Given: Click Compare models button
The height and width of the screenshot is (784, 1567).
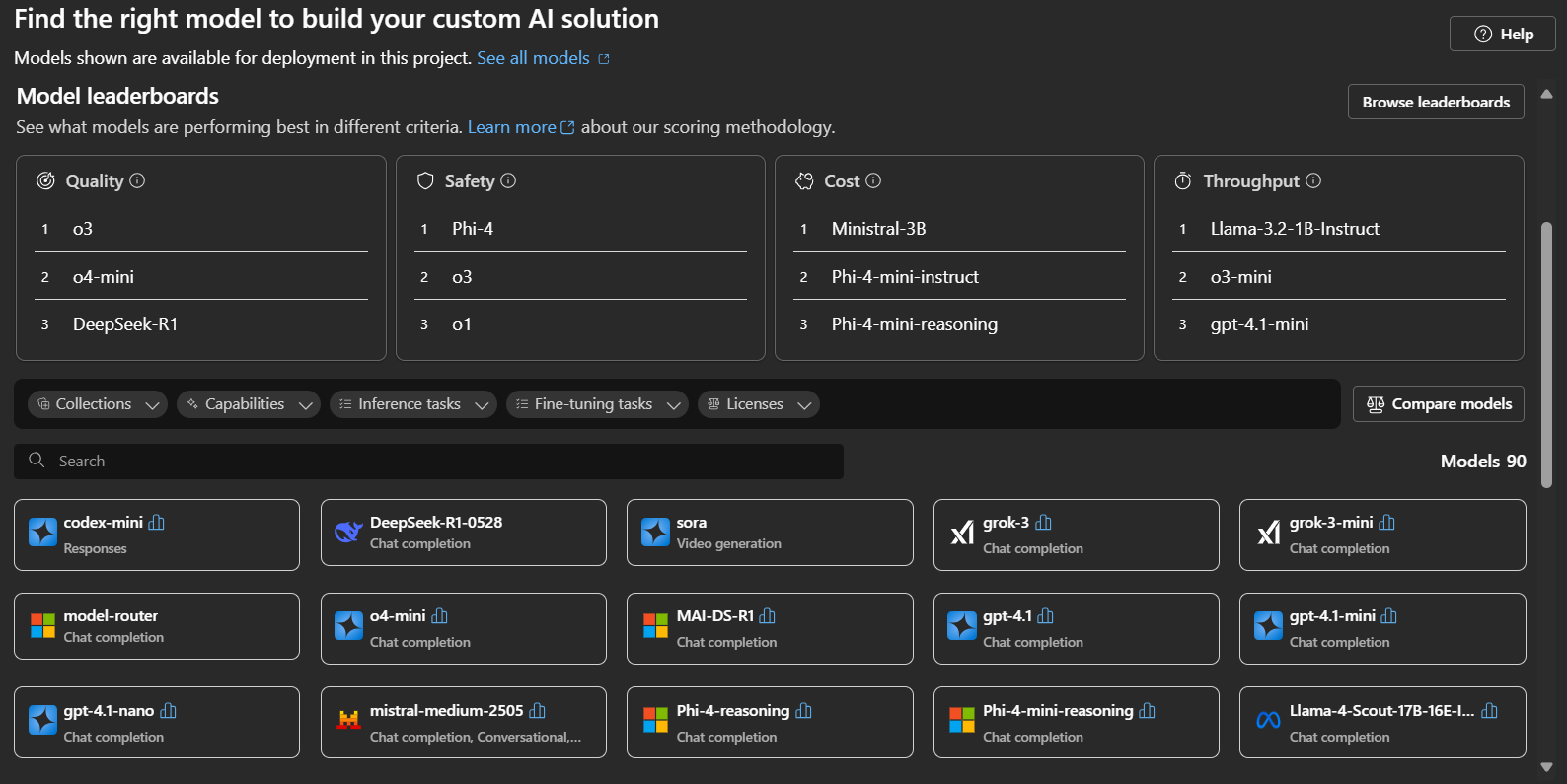Looking at the screenshot, I should pos(1439,403).
